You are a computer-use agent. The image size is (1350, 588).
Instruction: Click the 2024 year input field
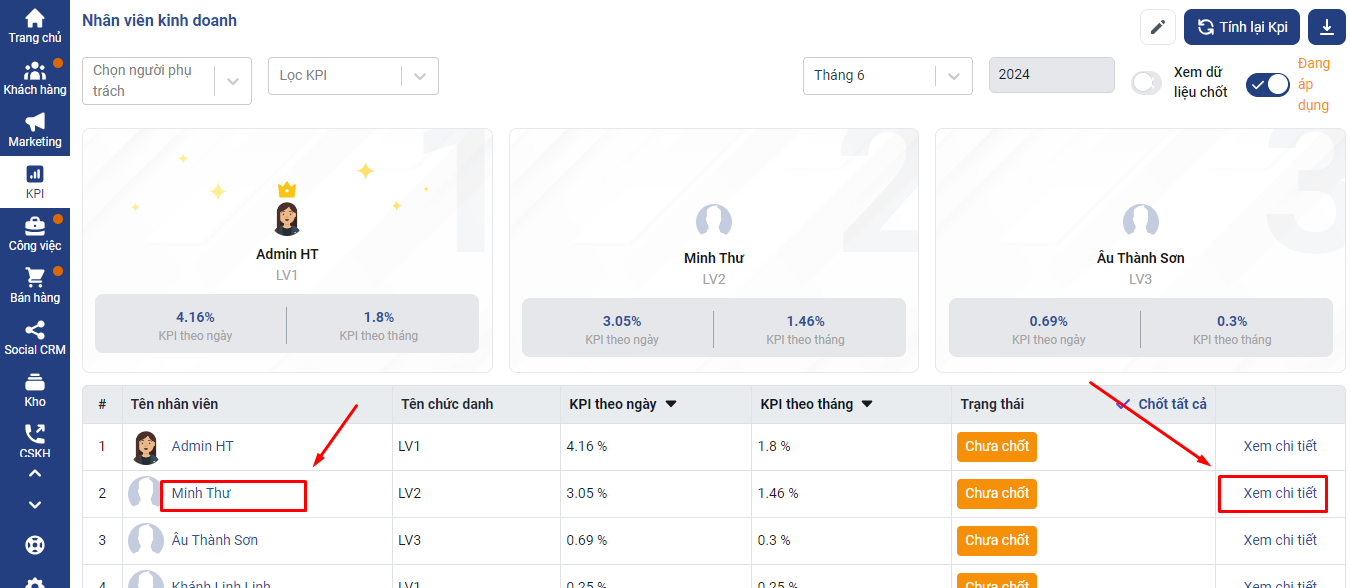(1050, 75)
